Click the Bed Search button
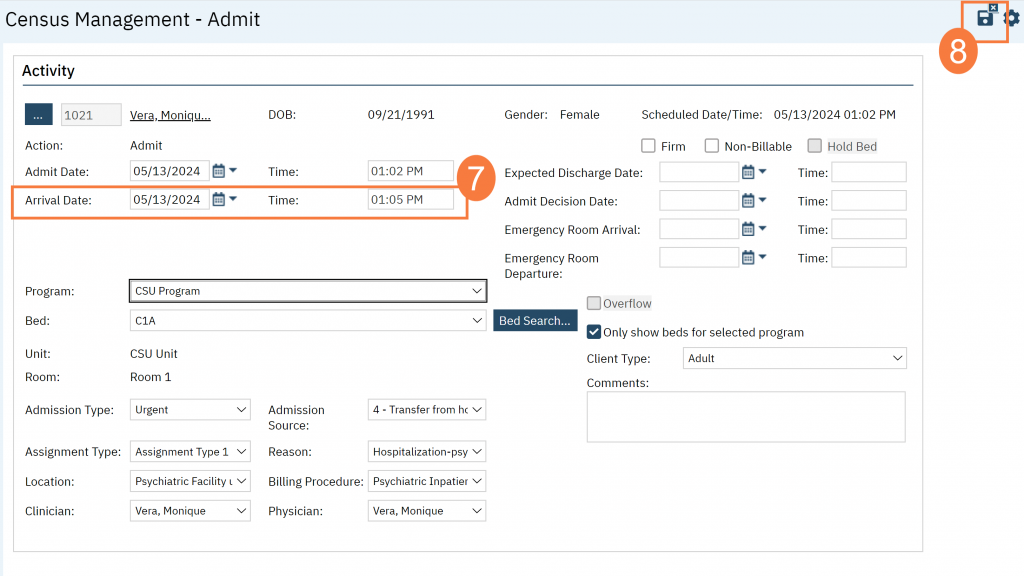Screen dimensions: 1024x576 [535, 320]
